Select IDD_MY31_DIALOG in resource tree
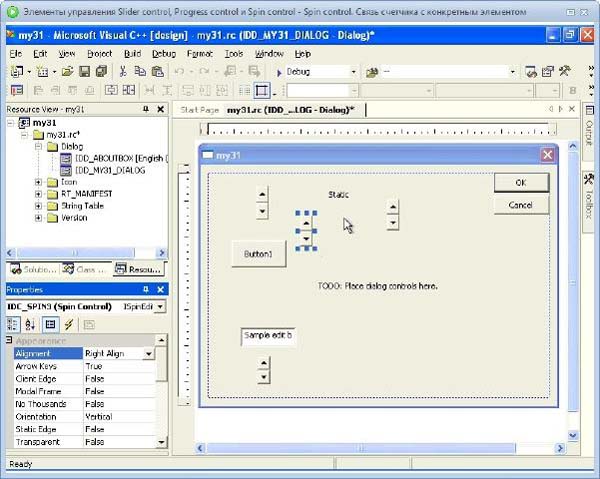600x479 pixels. click(x=109, y=170)
